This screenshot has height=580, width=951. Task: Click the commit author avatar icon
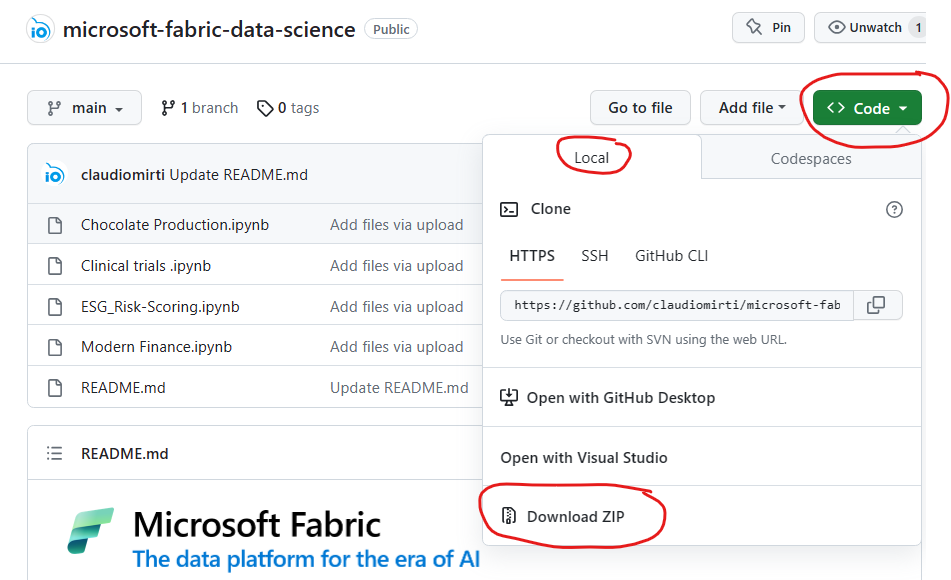coord(53,174)
